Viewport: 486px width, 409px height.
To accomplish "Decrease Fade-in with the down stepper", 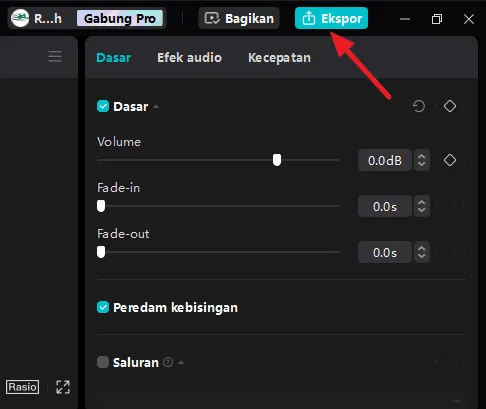I will coord(422,210).
